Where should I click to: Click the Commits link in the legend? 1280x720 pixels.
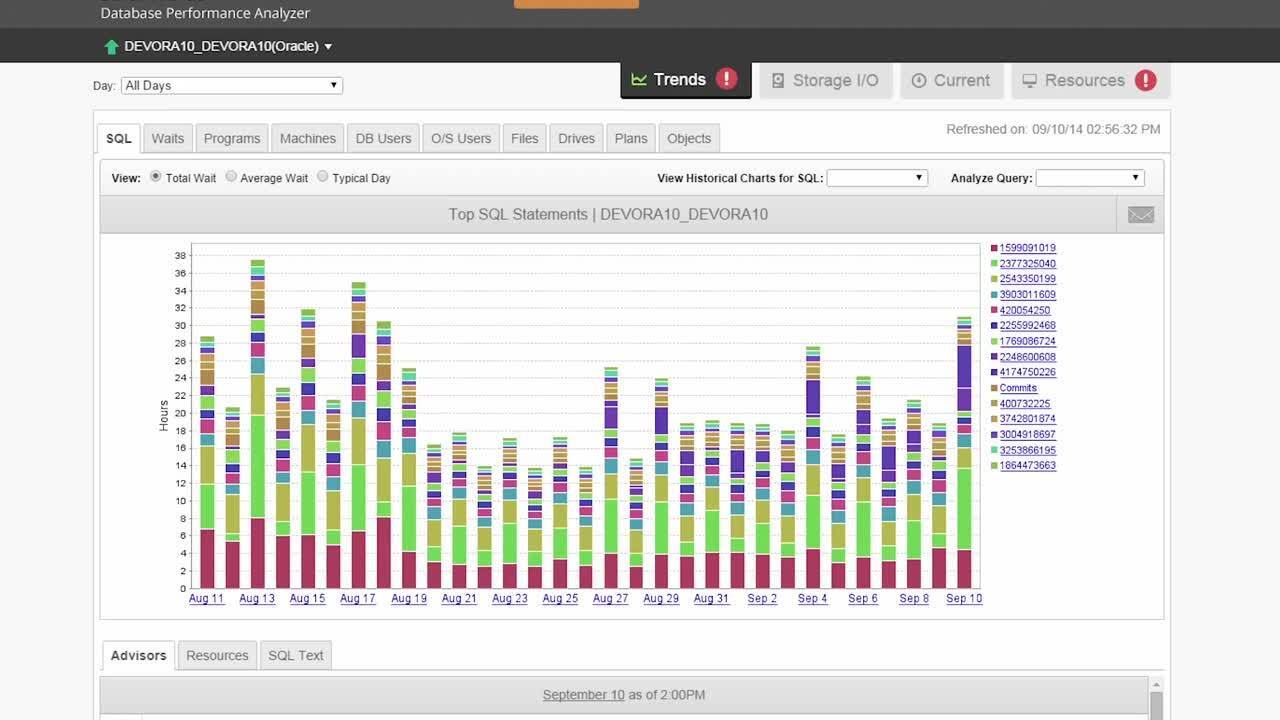[x=1018, y=387]
